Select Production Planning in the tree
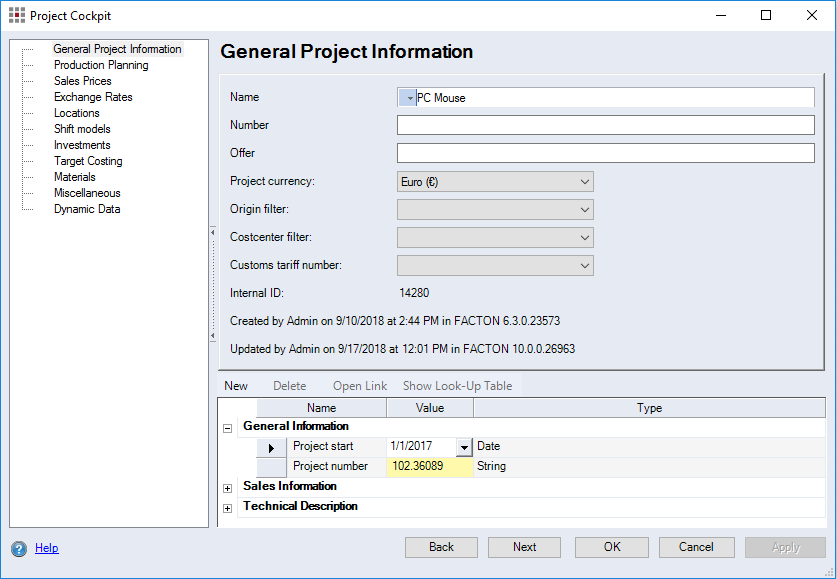837x579 pixels. click(x=101, y=65)
